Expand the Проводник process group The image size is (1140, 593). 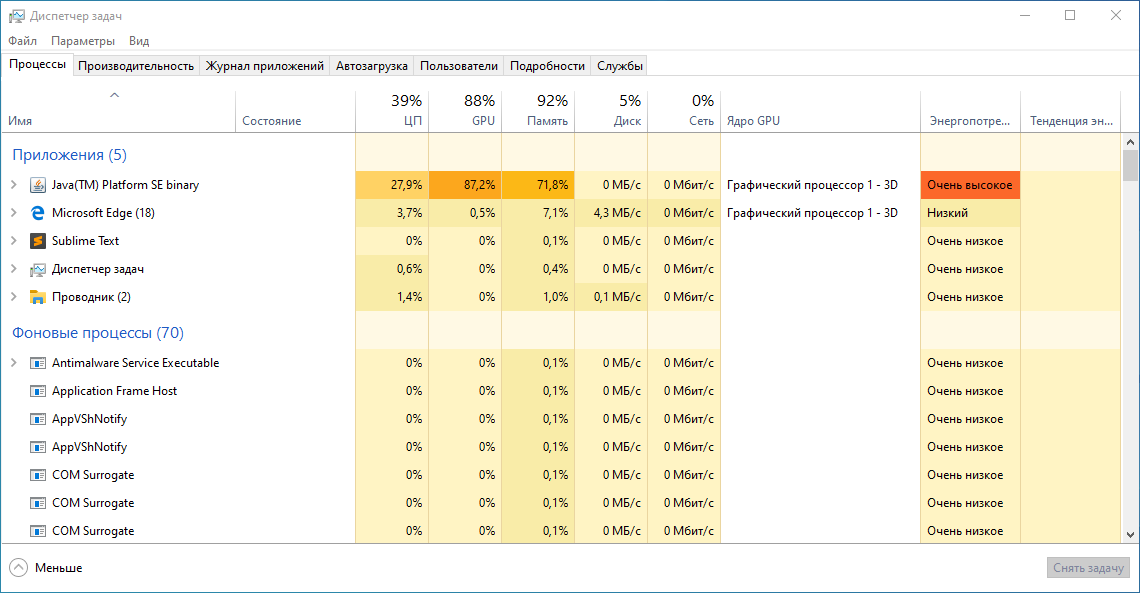point(14,297)
